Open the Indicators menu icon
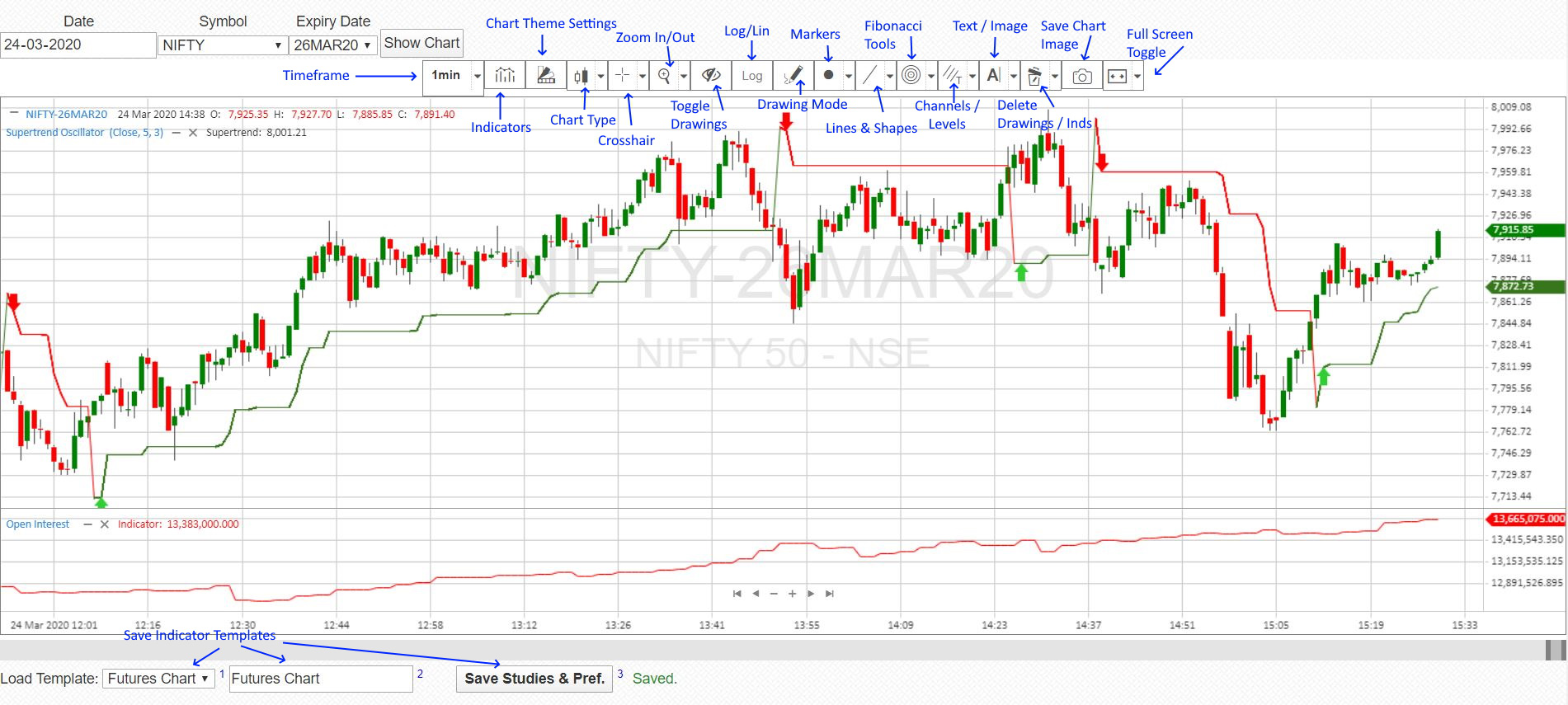 click(x=505, y=76)
